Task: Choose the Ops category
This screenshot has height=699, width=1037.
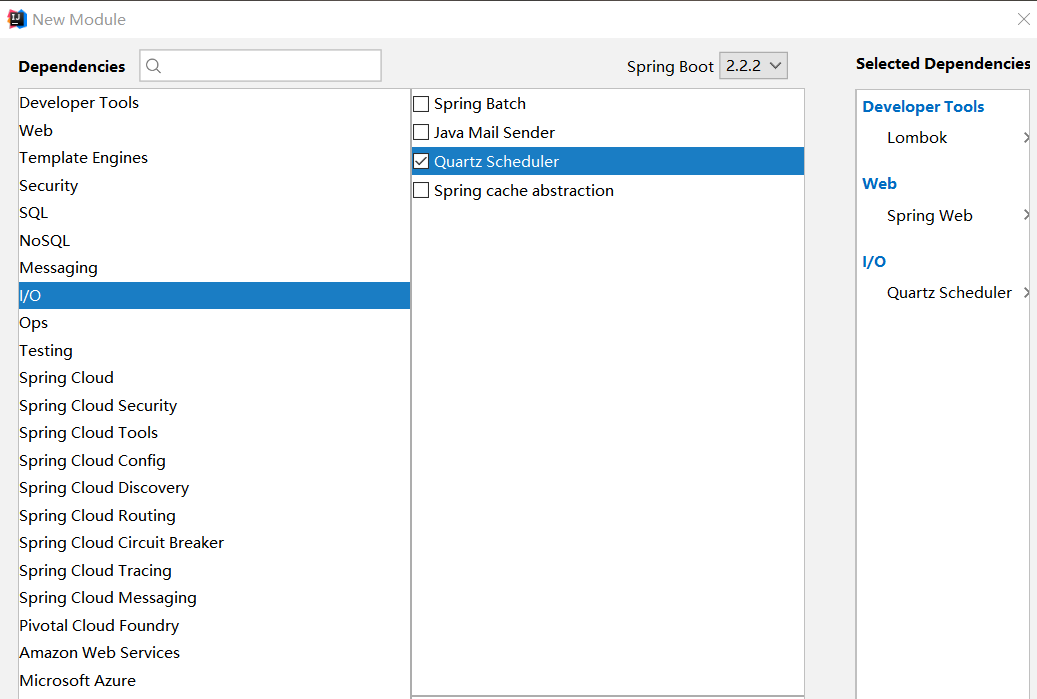Action: [214, 323]
